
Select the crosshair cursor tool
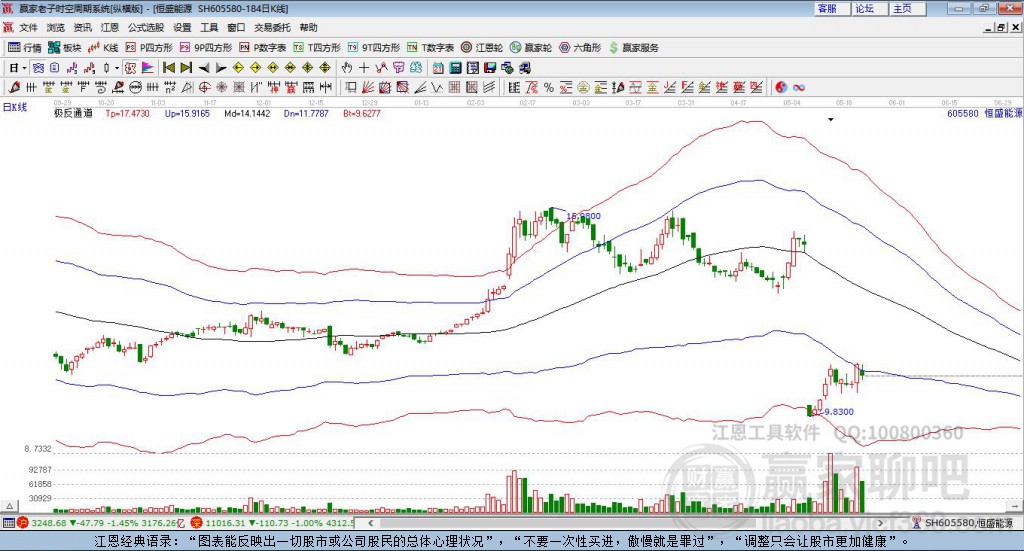pos(364,68)
